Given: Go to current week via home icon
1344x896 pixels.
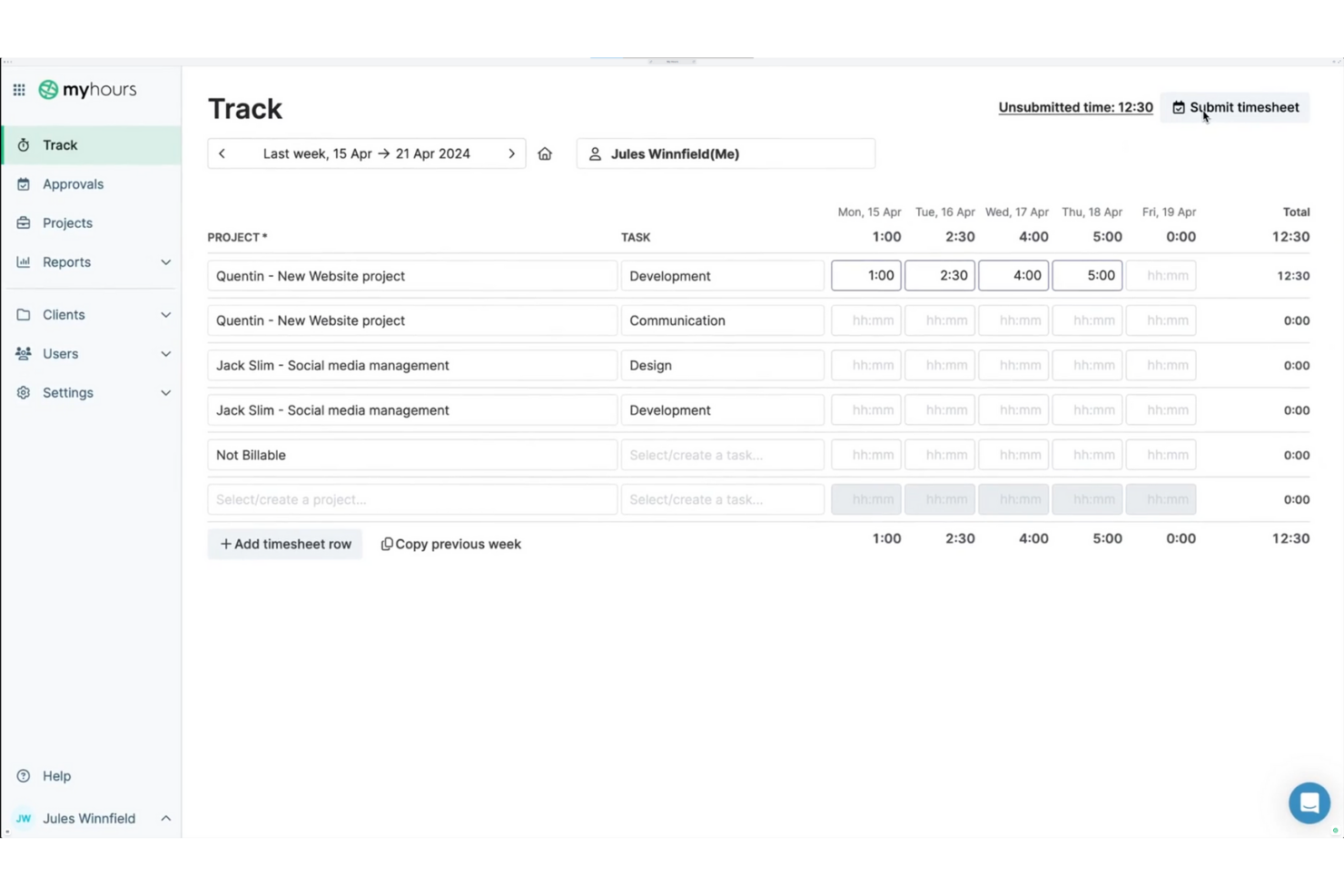Looking at the screenshot, I should [x=545, y=154].
